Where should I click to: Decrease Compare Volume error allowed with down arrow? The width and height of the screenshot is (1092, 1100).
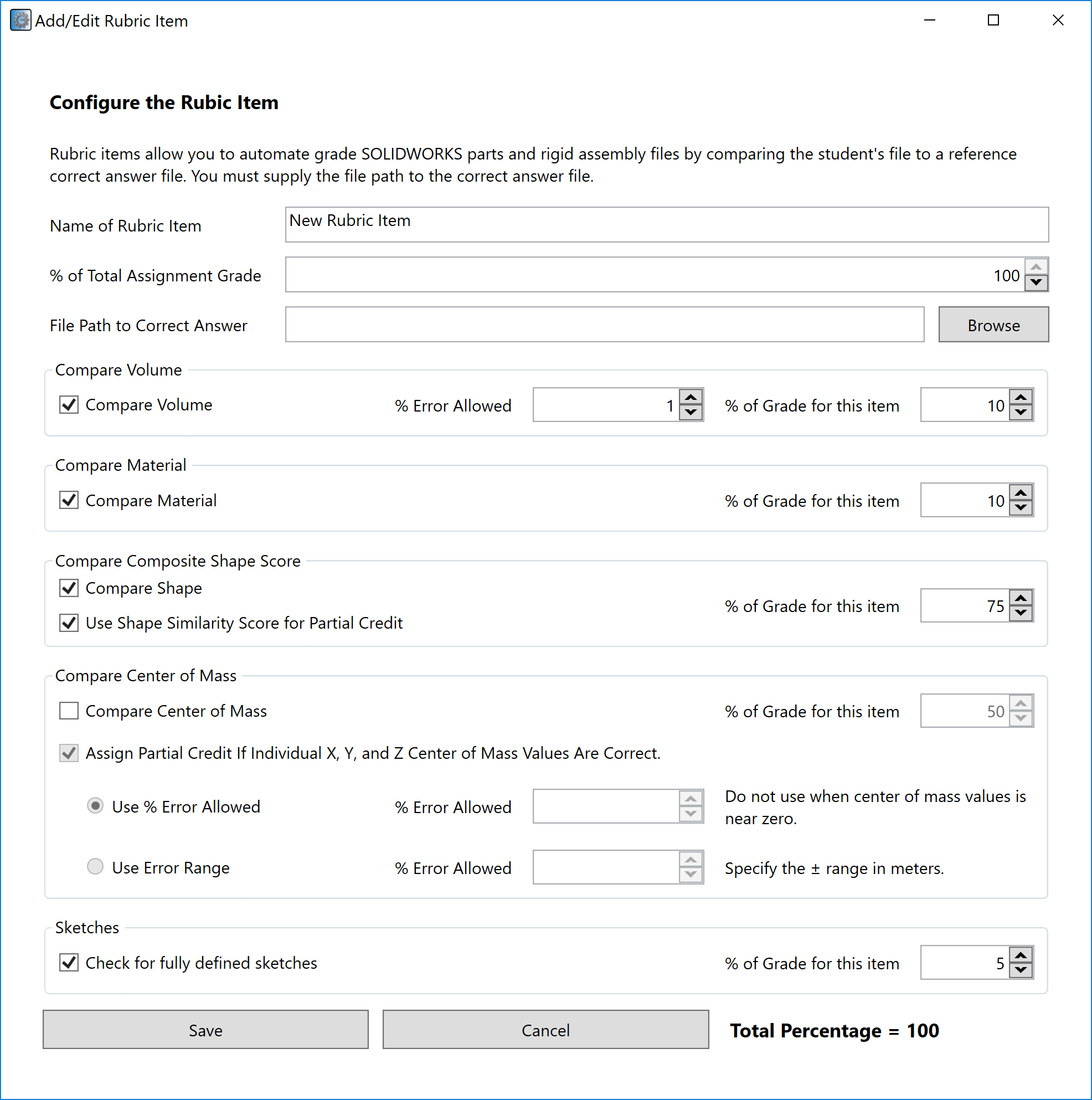tap(691, 413)
